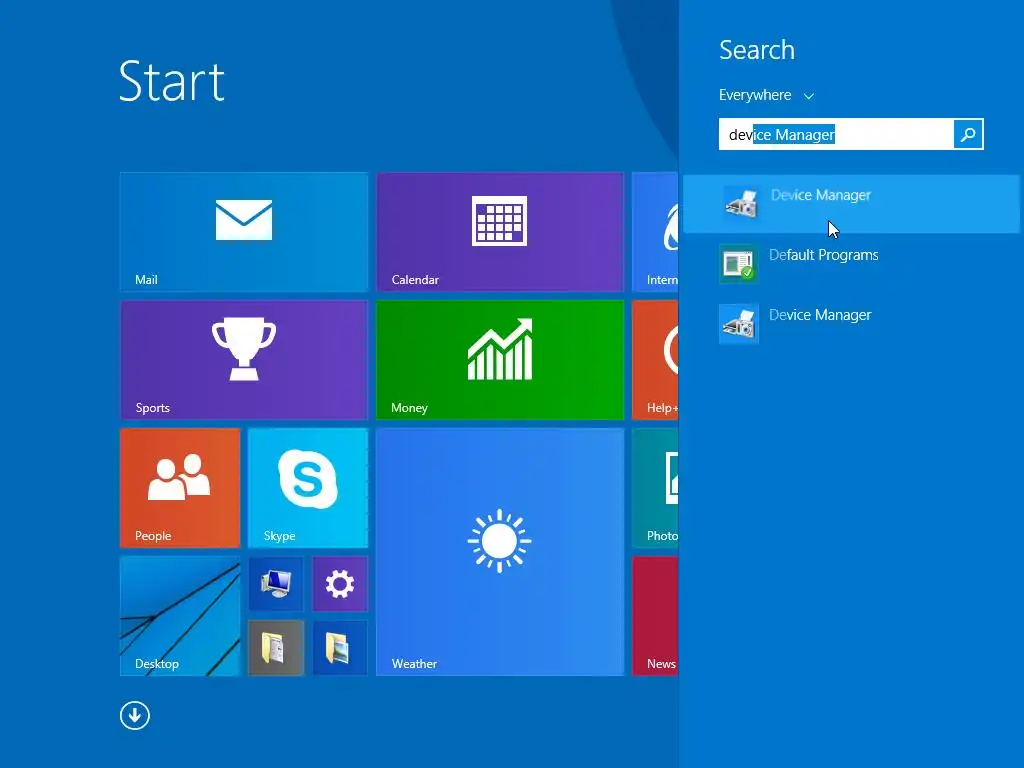Select the highlighted Device Manager result
The height and width of the screenshot is (768, 1024).
[x=851, y=204]
